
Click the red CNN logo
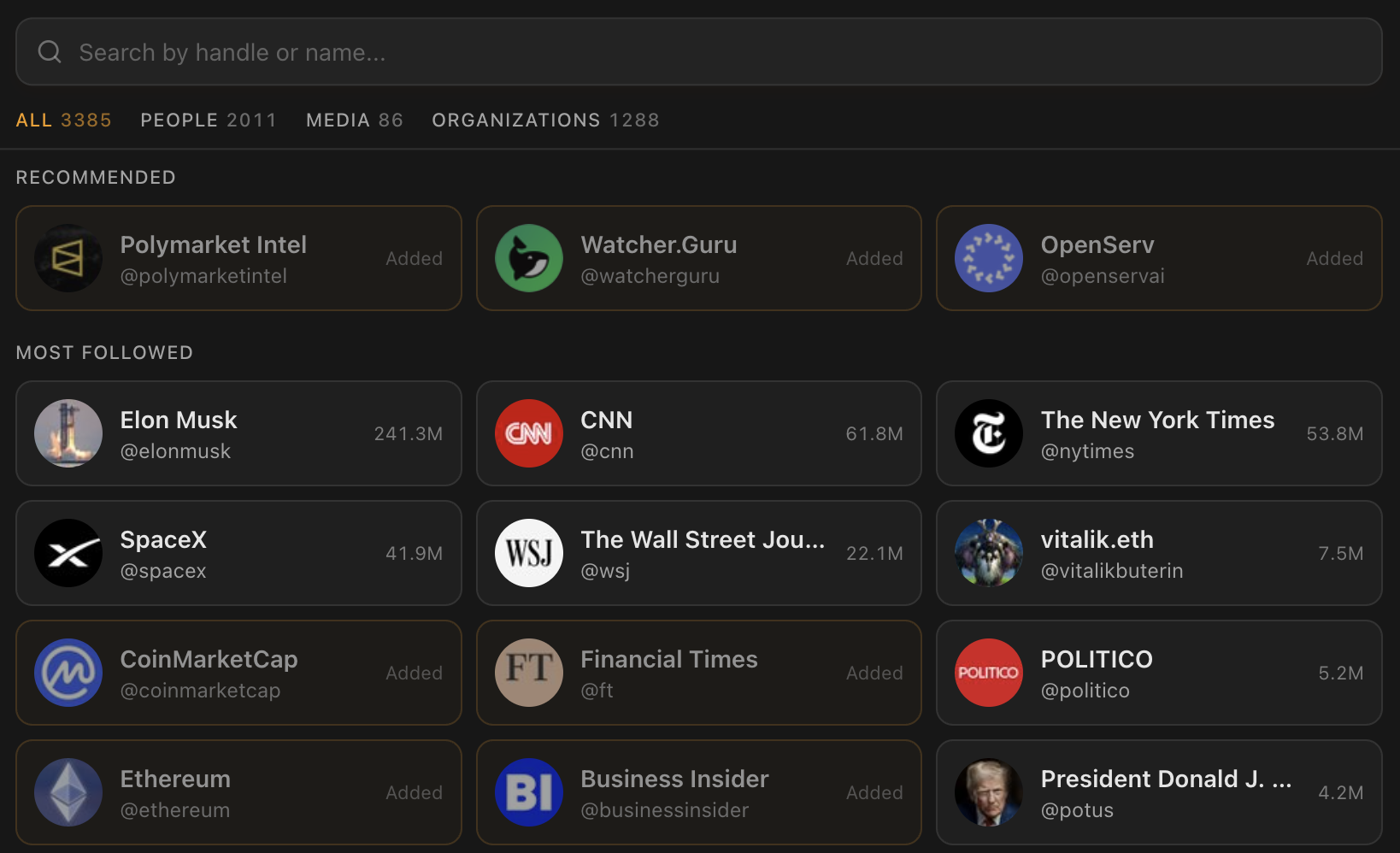pyautogui.click(x=529, y=433)
